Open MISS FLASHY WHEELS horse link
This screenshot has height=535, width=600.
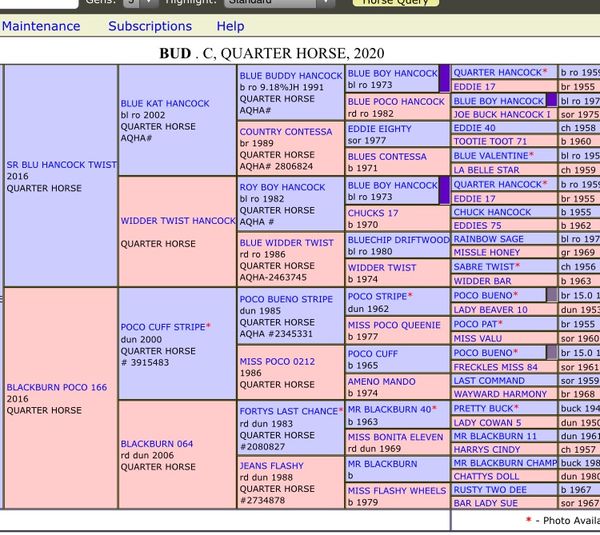coord(397,491)
